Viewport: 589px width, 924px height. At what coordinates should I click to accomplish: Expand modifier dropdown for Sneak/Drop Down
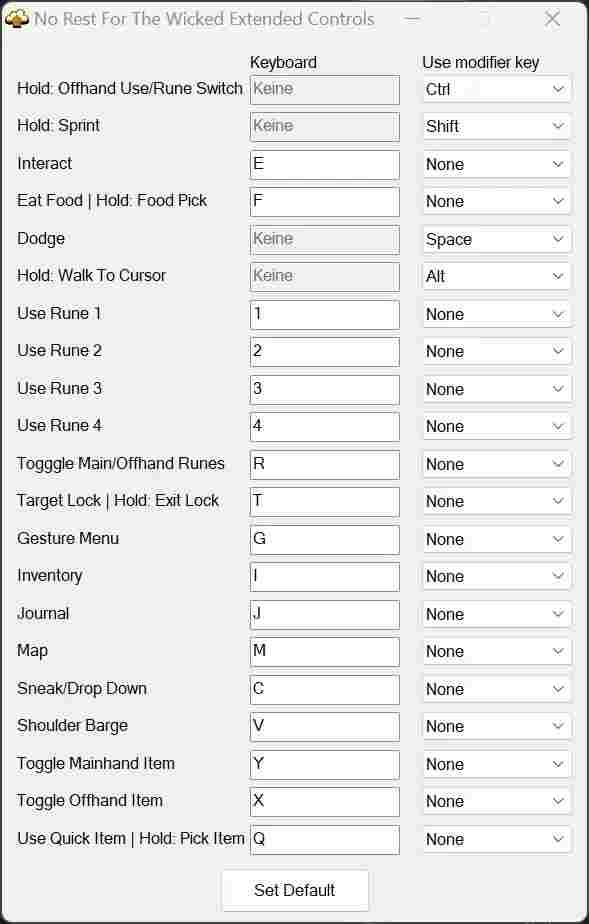(x=497, y=689)
